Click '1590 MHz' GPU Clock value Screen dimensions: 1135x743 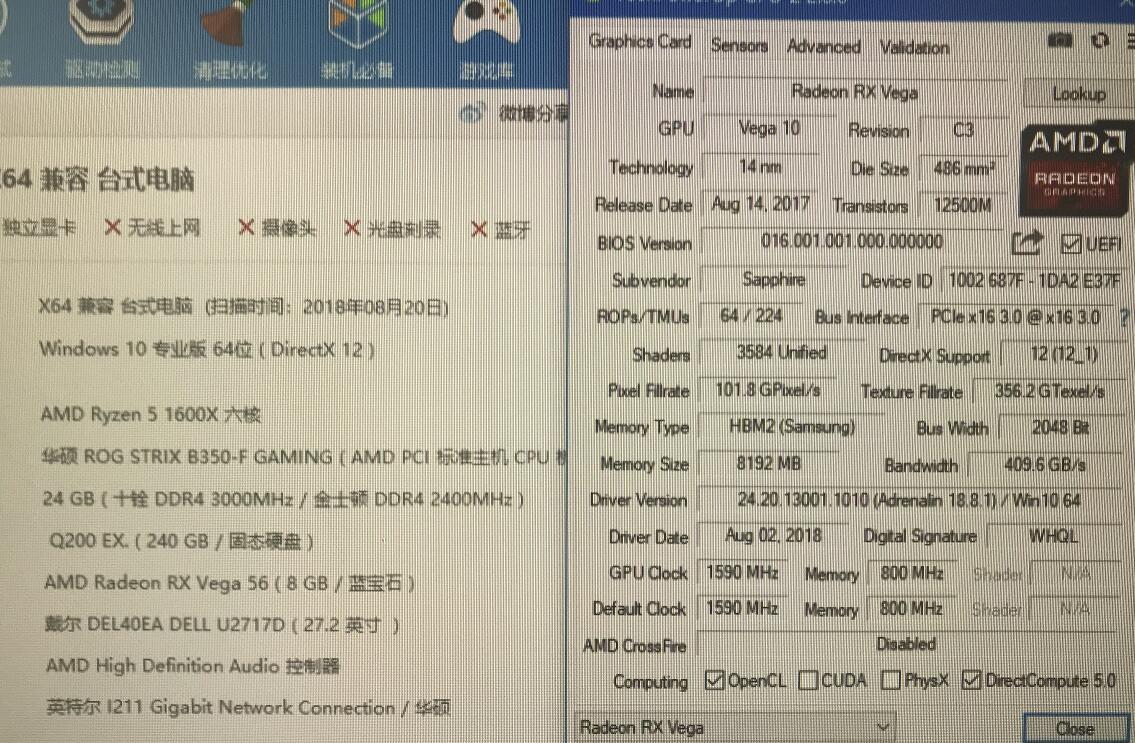(x=743, y=573)
